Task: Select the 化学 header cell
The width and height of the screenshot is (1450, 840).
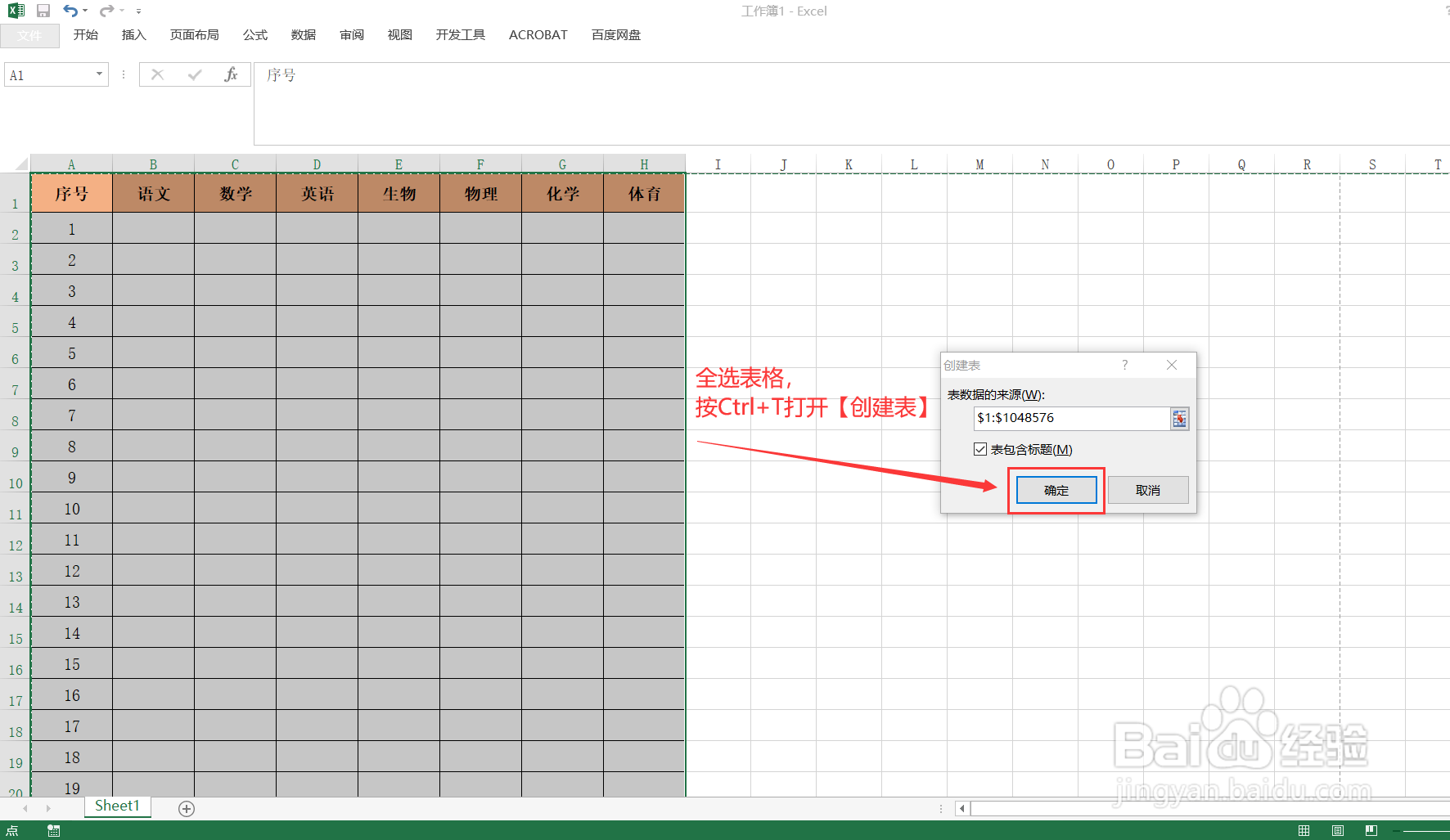Action: point(562,193)
